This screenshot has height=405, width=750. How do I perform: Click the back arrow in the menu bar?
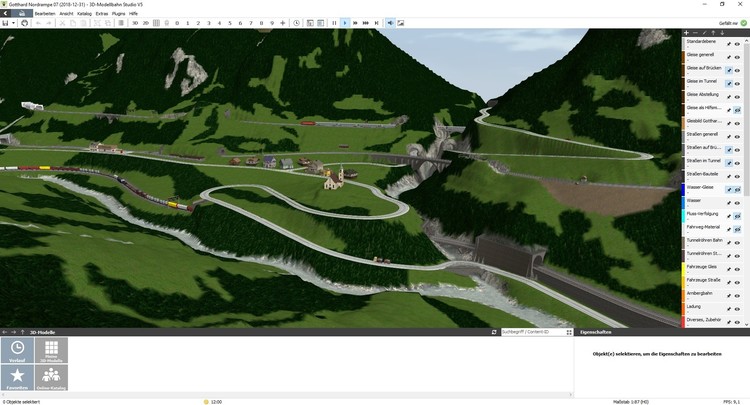(5, 13)
